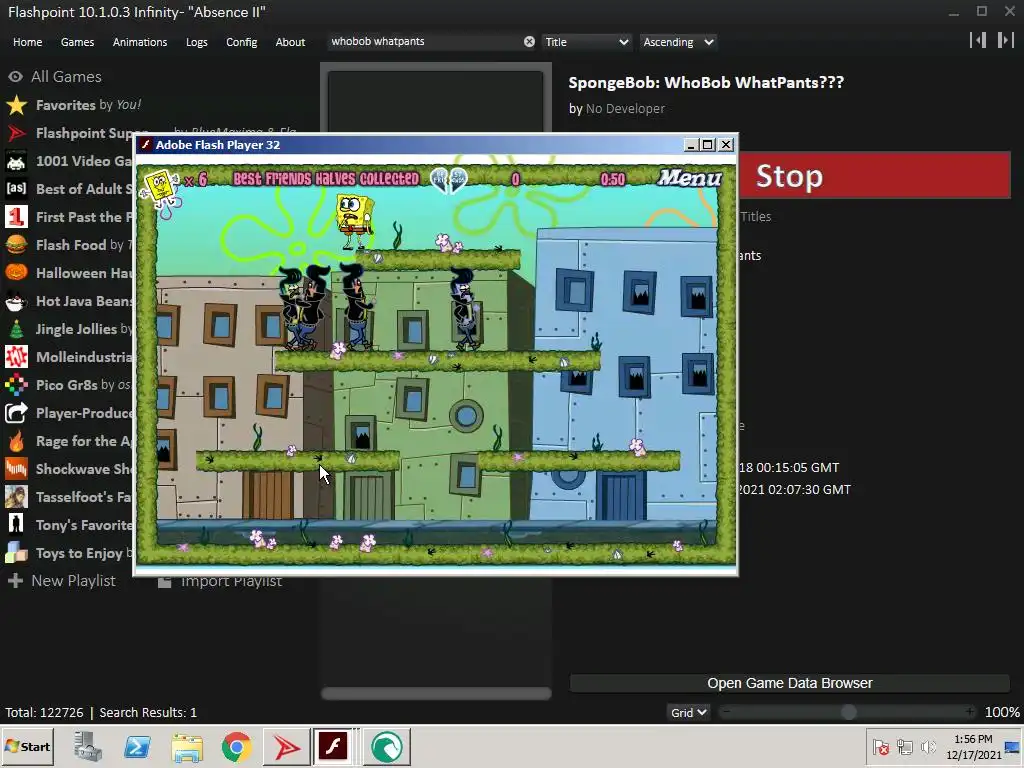Select the Halloween Haunts pumpkin icon
The height and width of the screenshot is (768, 1024).
[x=16, y=273]
